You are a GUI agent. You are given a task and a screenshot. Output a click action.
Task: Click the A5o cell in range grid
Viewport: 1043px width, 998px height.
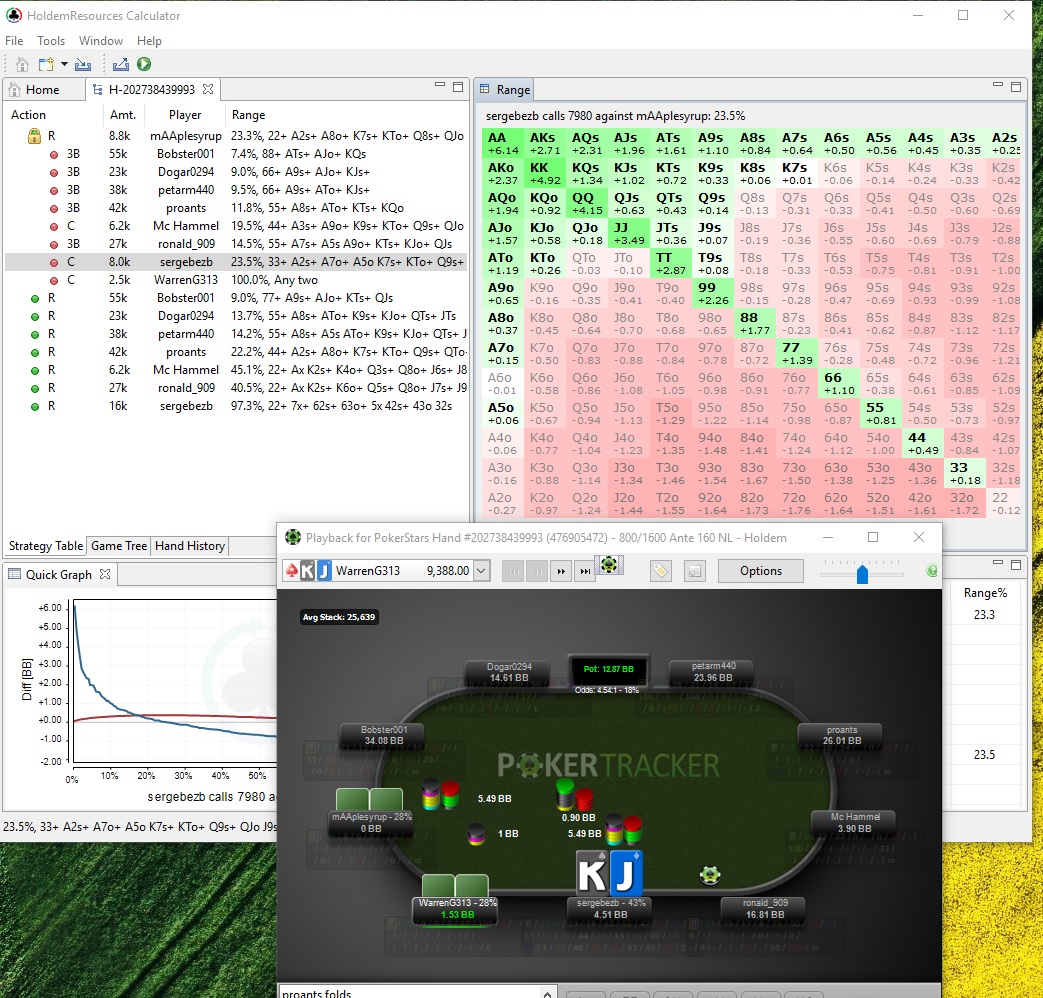[503, 413]
